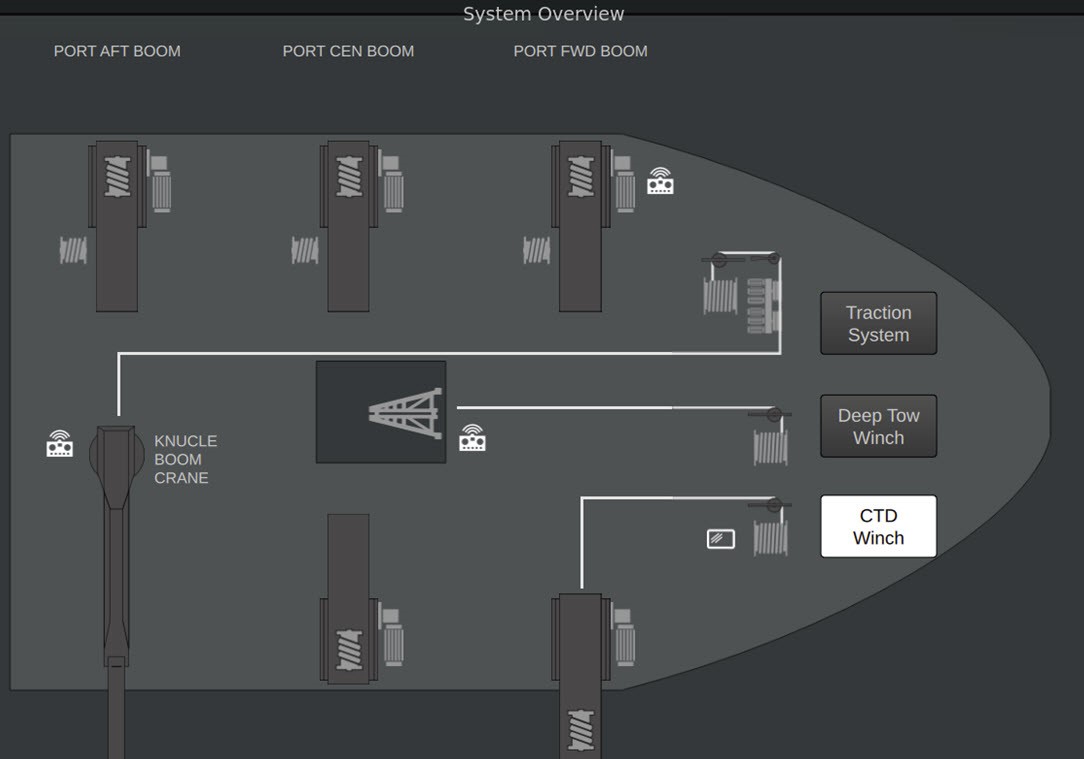Viewport: 1084px width, 759px height.
Task: Select the Deep Tow Winch button
Action: click(x=878, y=426)
